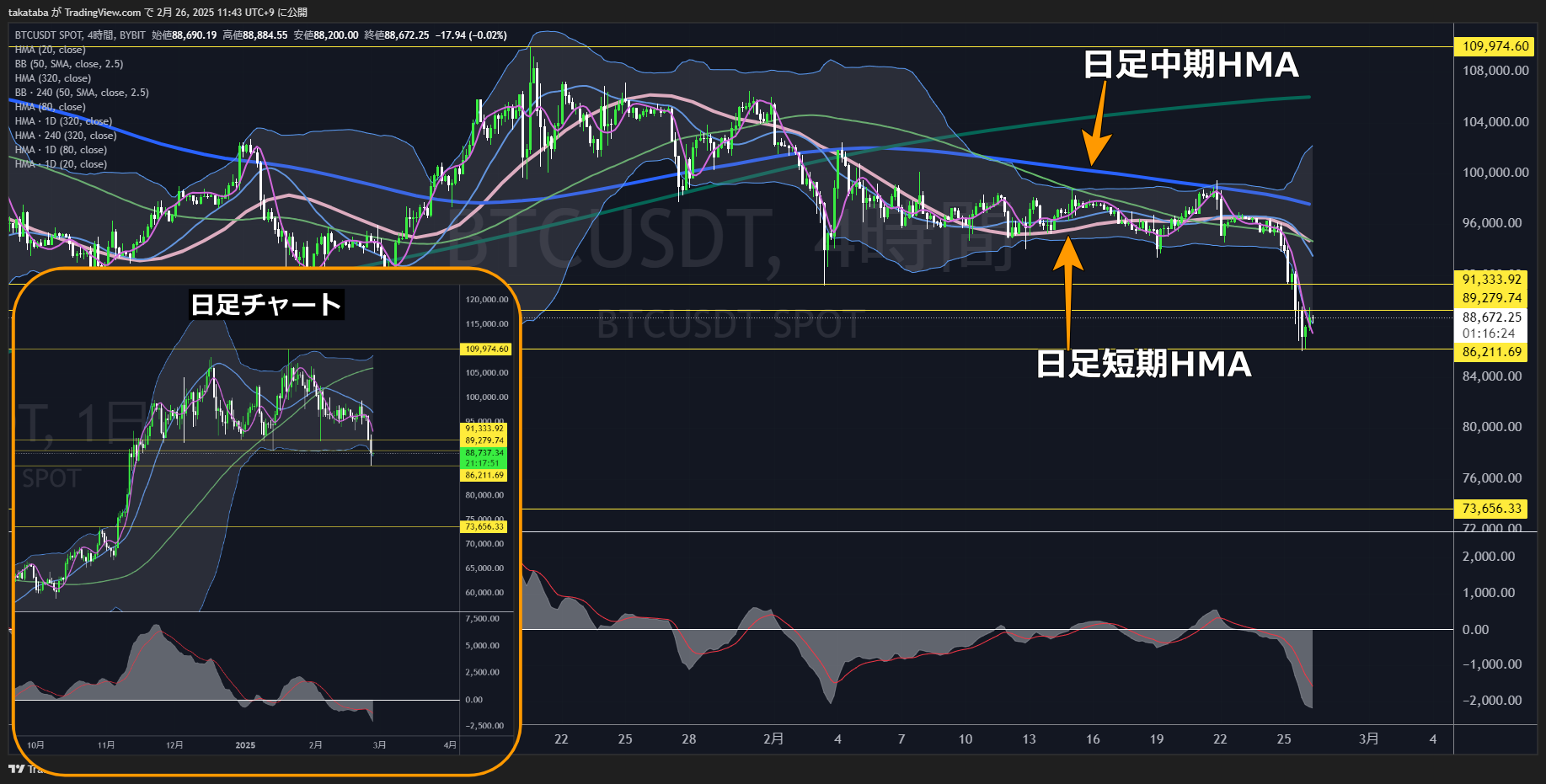Click the 高値 88,884.55 high value

point(254,35)
